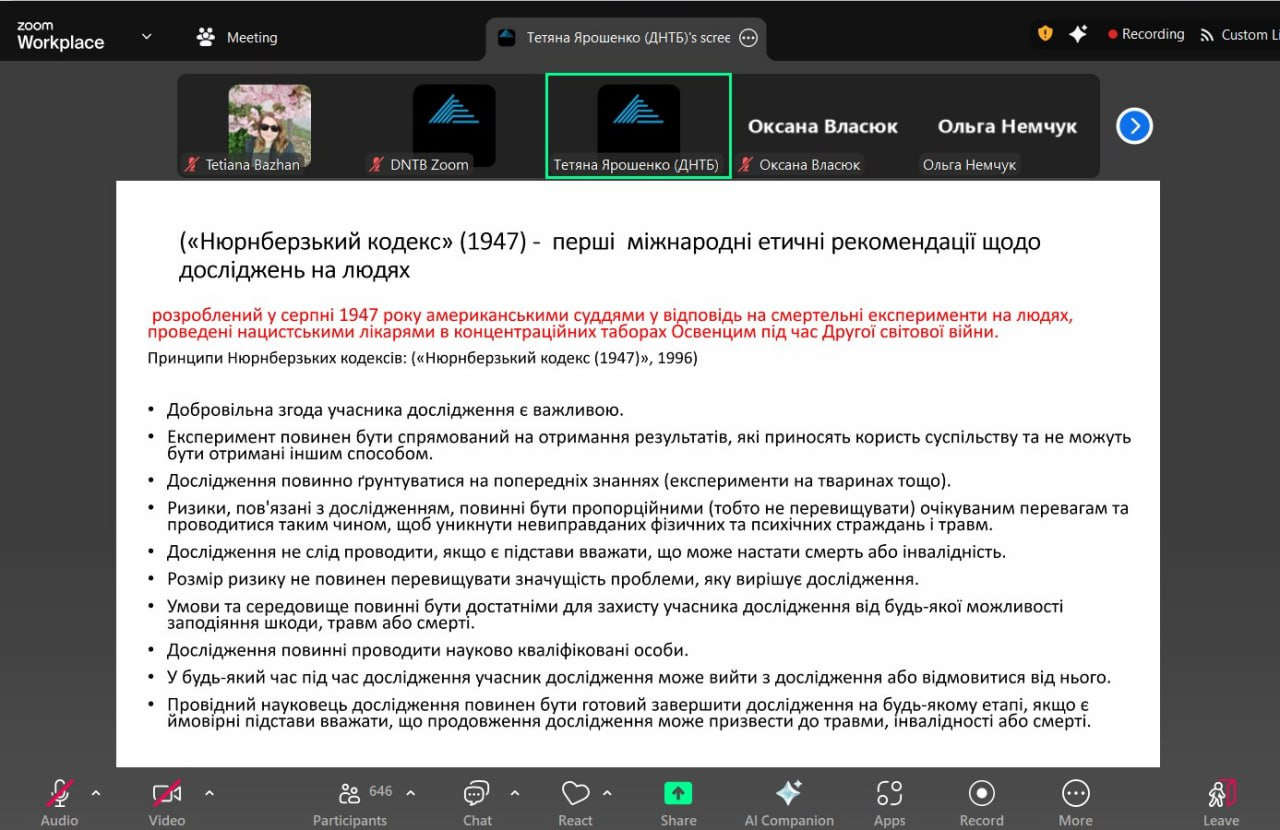Start camera with the Video button

point(167,803)
